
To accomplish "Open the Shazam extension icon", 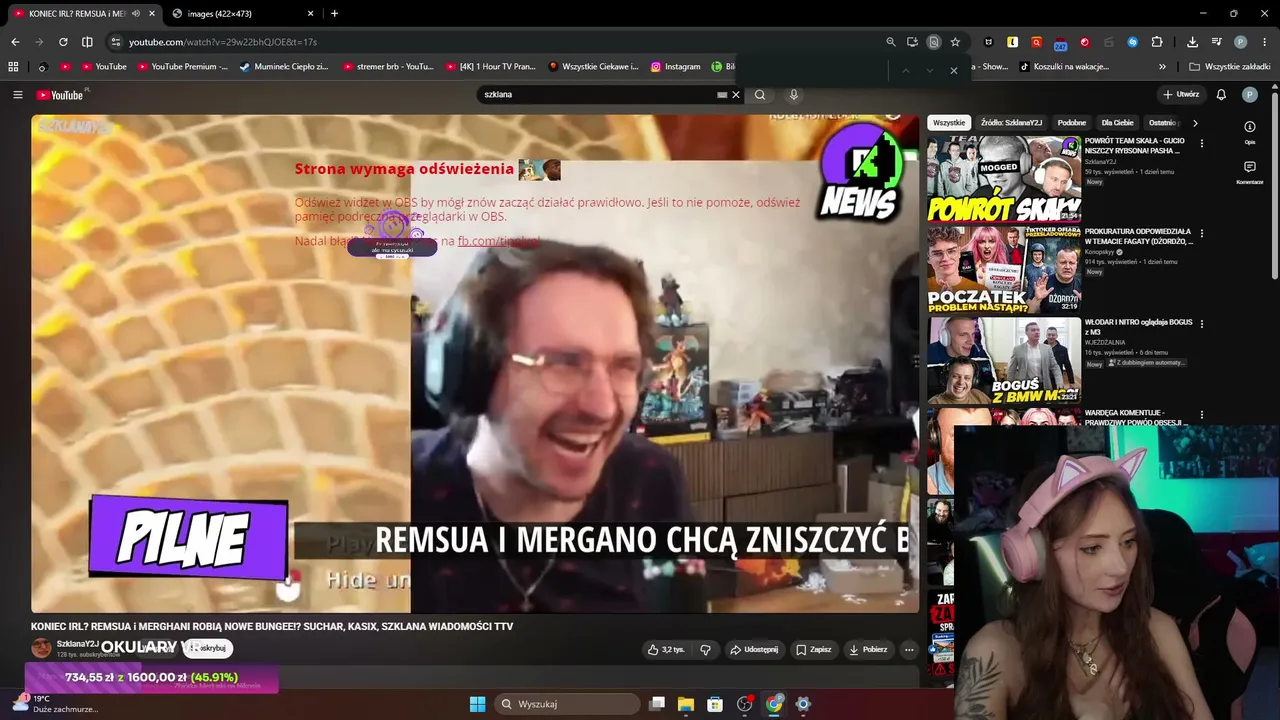I will click(1133, 42).
